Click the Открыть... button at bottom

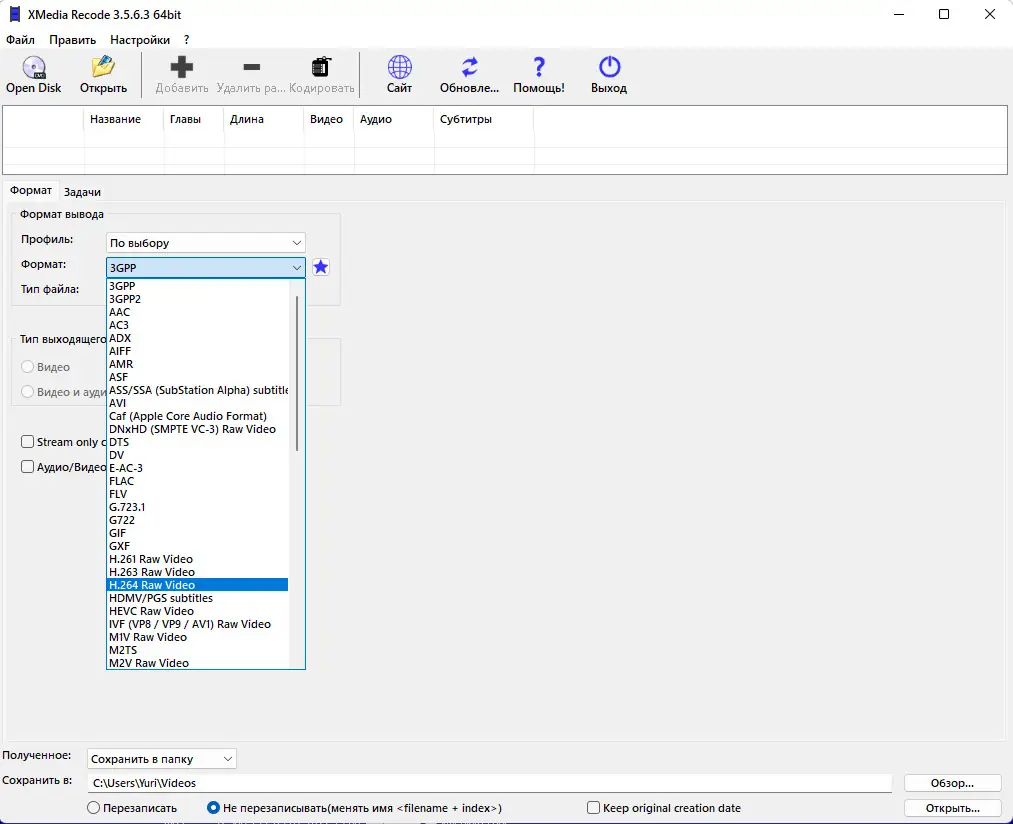pos(952,808)
